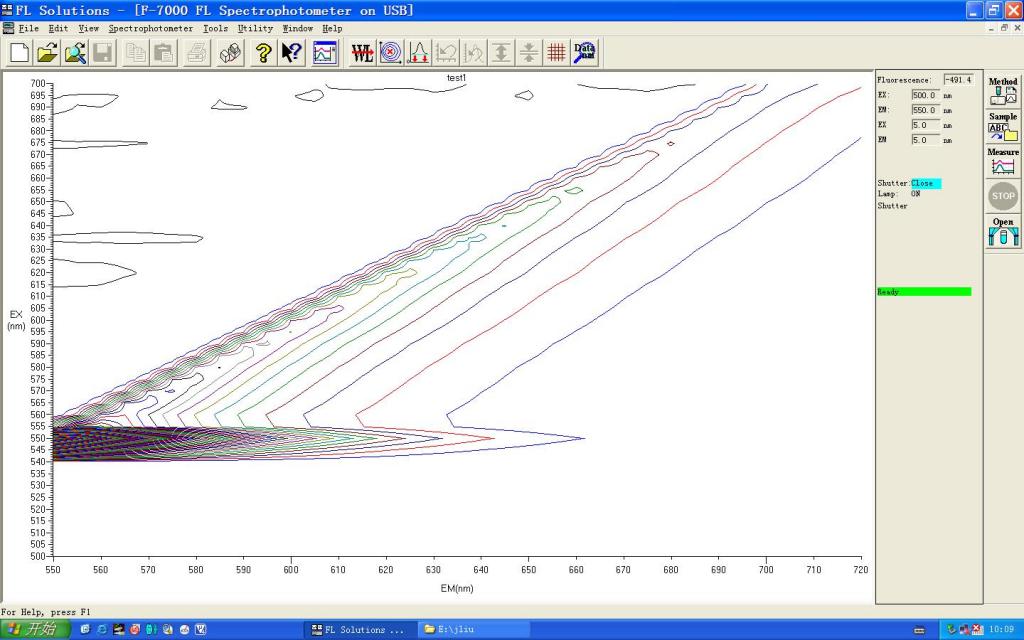Open the Help question mark icon
The height and width of the screenshot is (640, 1024).
pos(264,53)
